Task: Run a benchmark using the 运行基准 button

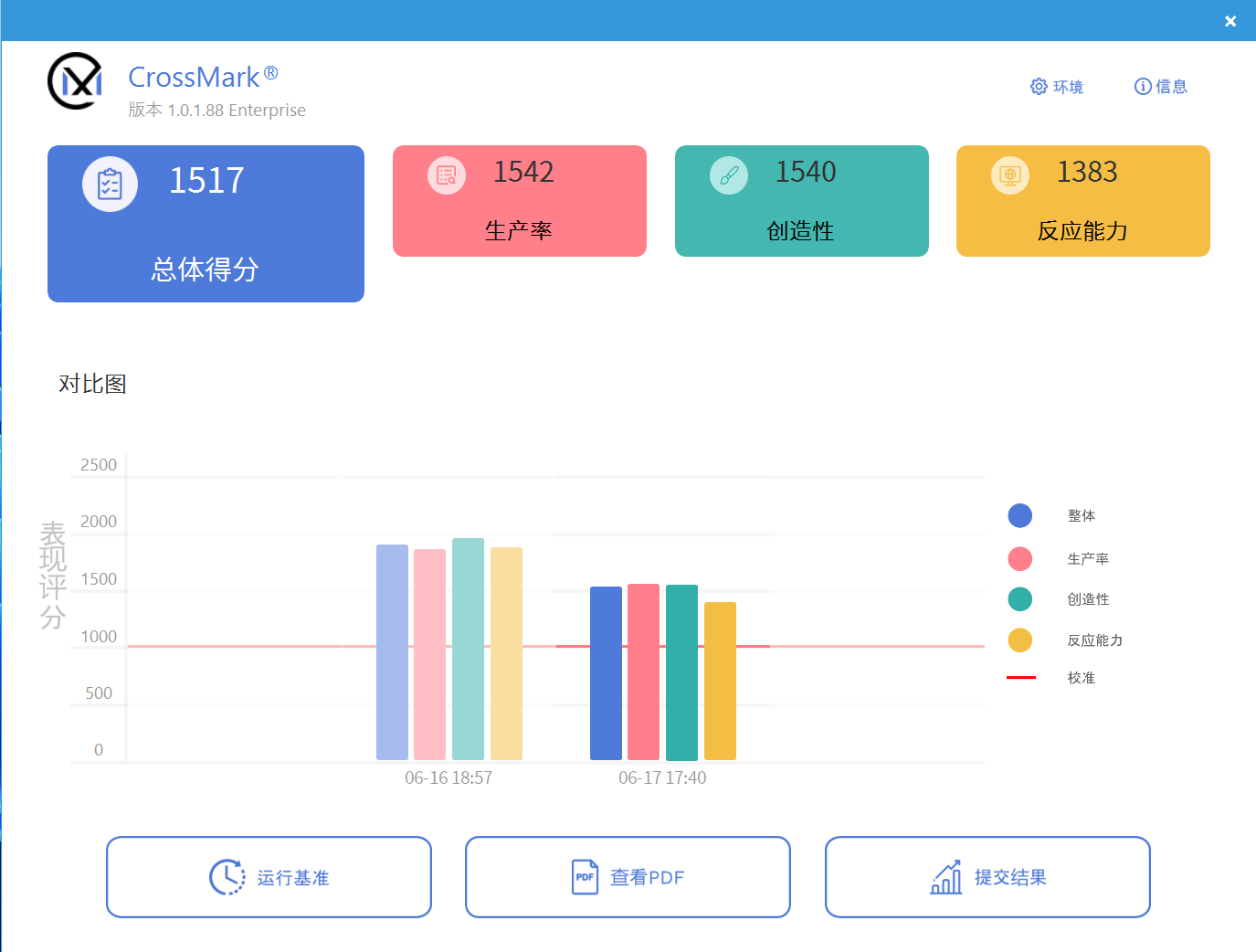Action: pyautogui.click(x=269, y=876)
